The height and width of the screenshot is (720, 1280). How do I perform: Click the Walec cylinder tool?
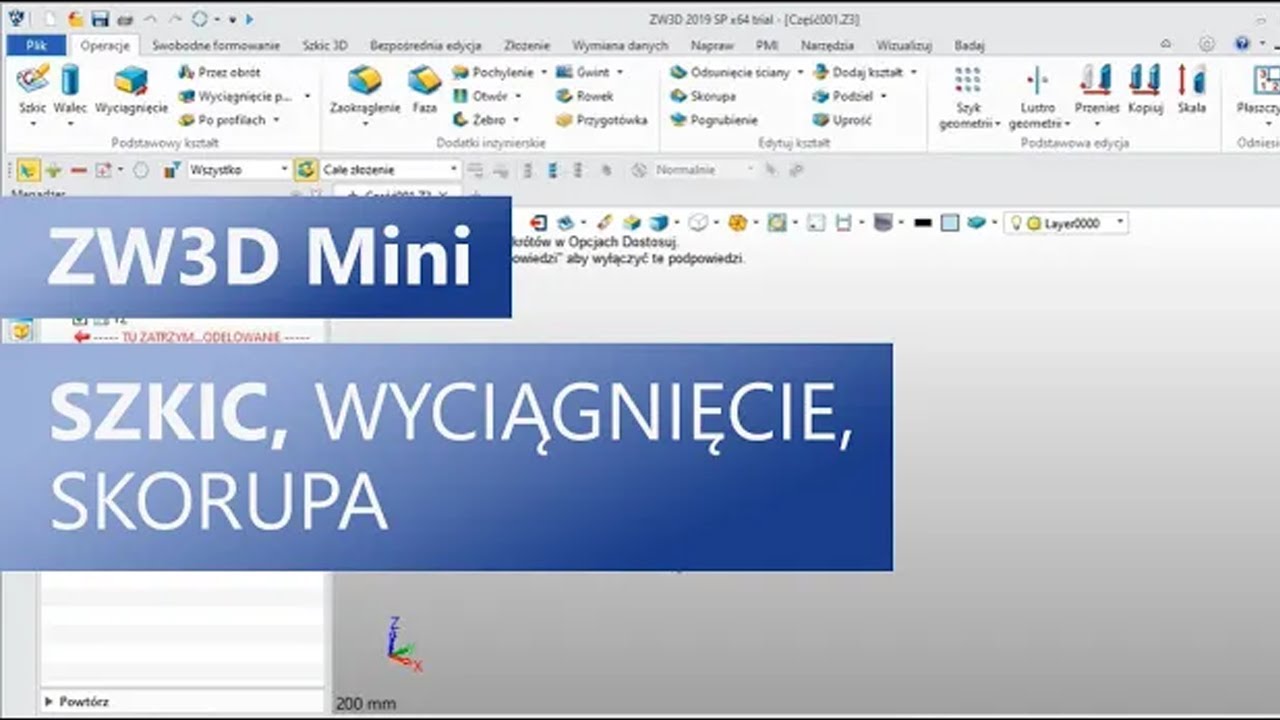click(x=70, y=90)
